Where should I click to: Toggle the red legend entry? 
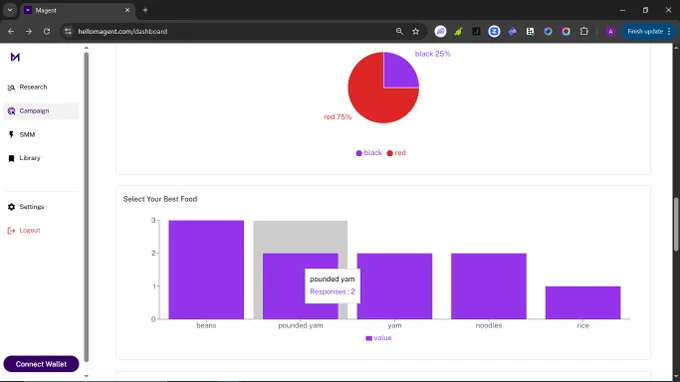coord(396,153)
